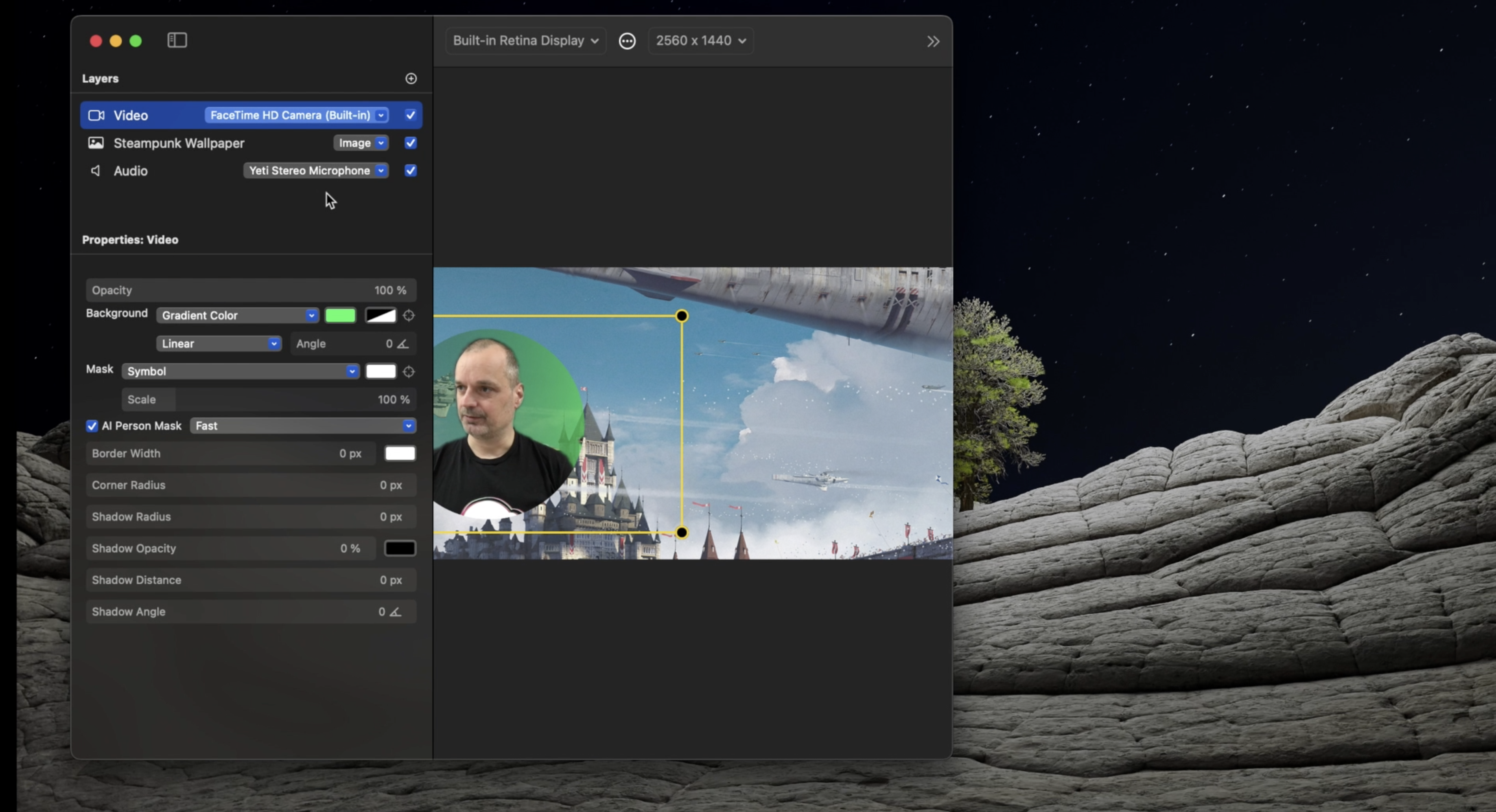Pick background color with eyedropper target
The height and width of the screenshot is (812, 1496).
409,315
